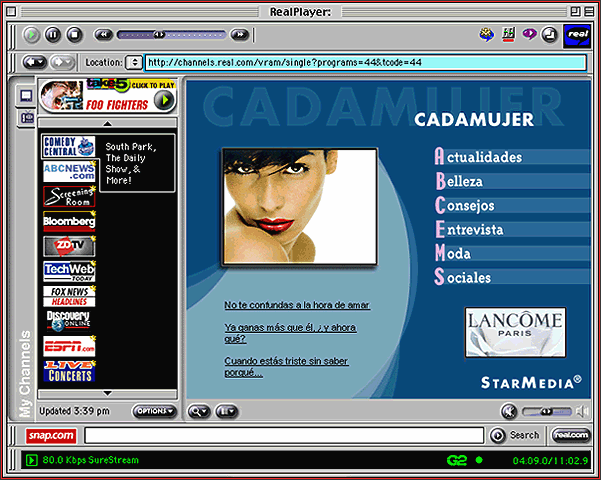Click the G2 indicator in the status bar

point(457,460)
